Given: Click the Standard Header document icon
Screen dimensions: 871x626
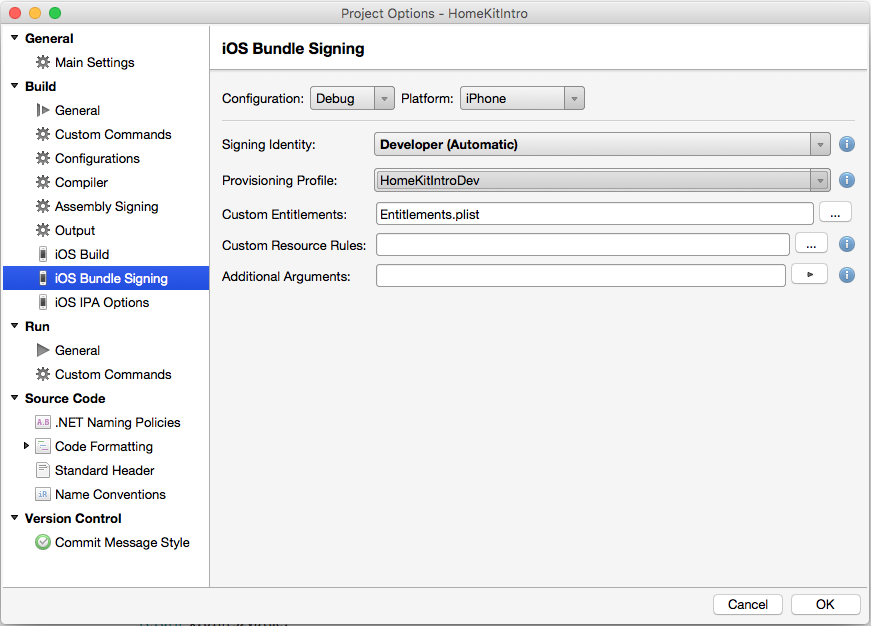Looking at the screenshot, I should click(x=42, y=470).
